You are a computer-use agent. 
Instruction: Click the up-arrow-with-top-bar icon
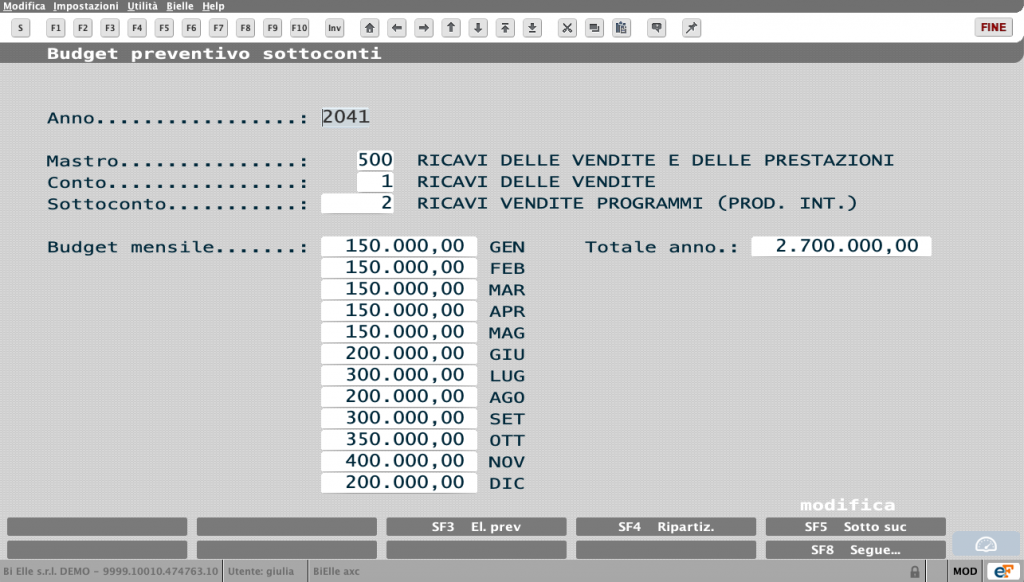(x=505, y=28)
